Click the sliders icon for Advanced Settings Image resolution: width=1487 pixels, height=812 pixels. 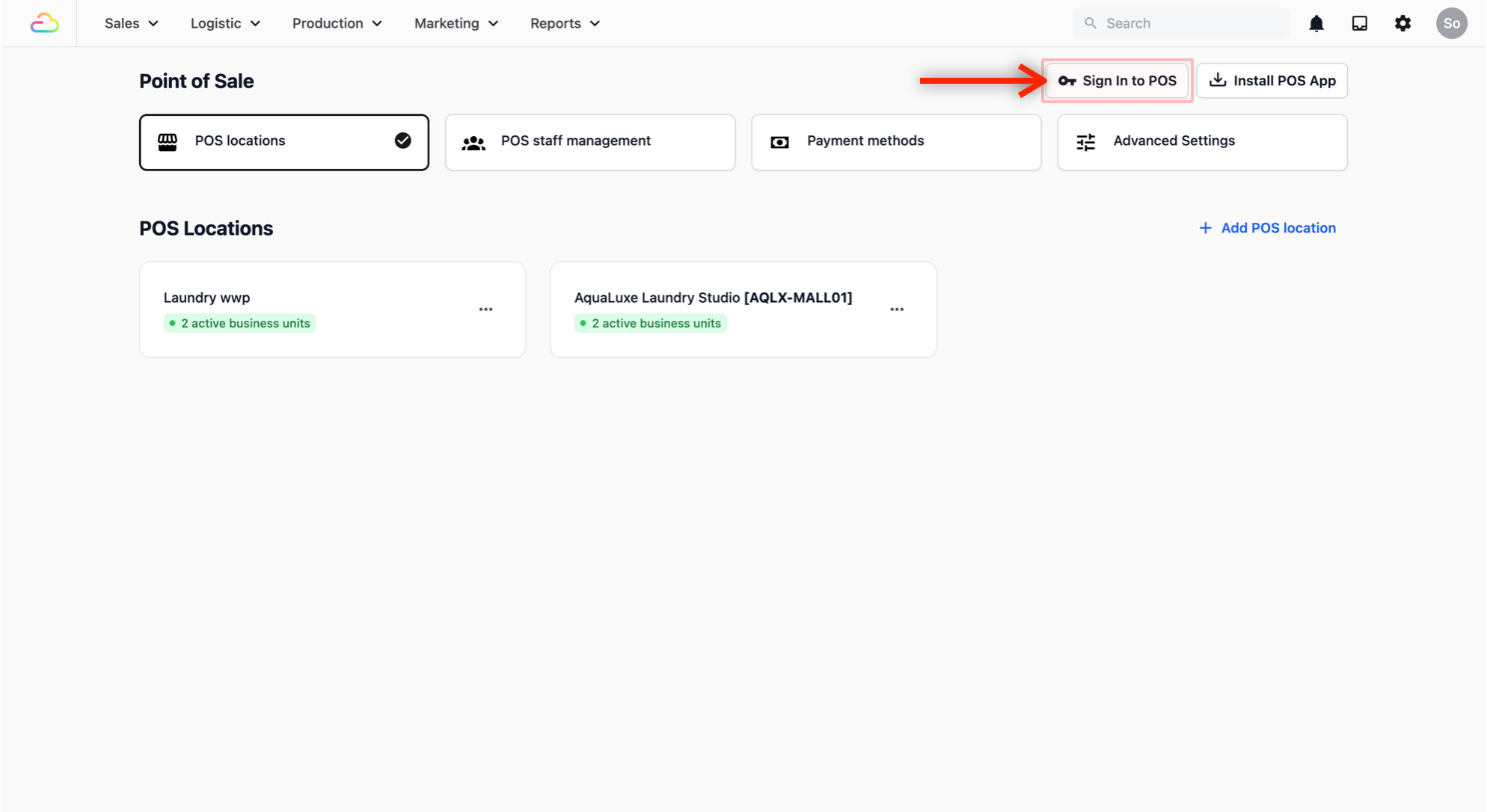[x=1085, y=142]
